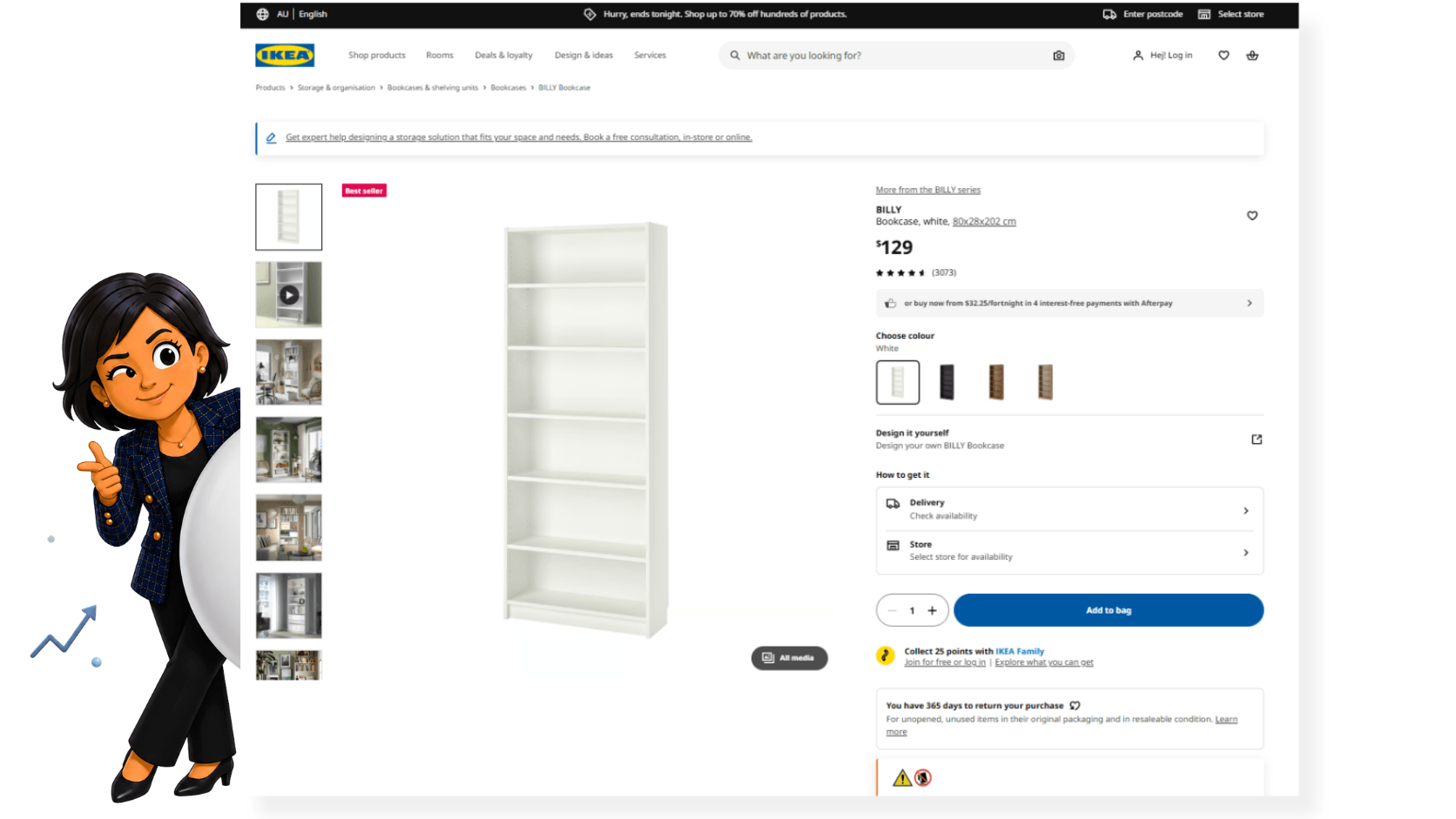Save BILLY to favourites with heart icon
This screenshot has height=819, width=1456.
point(1252,216)
